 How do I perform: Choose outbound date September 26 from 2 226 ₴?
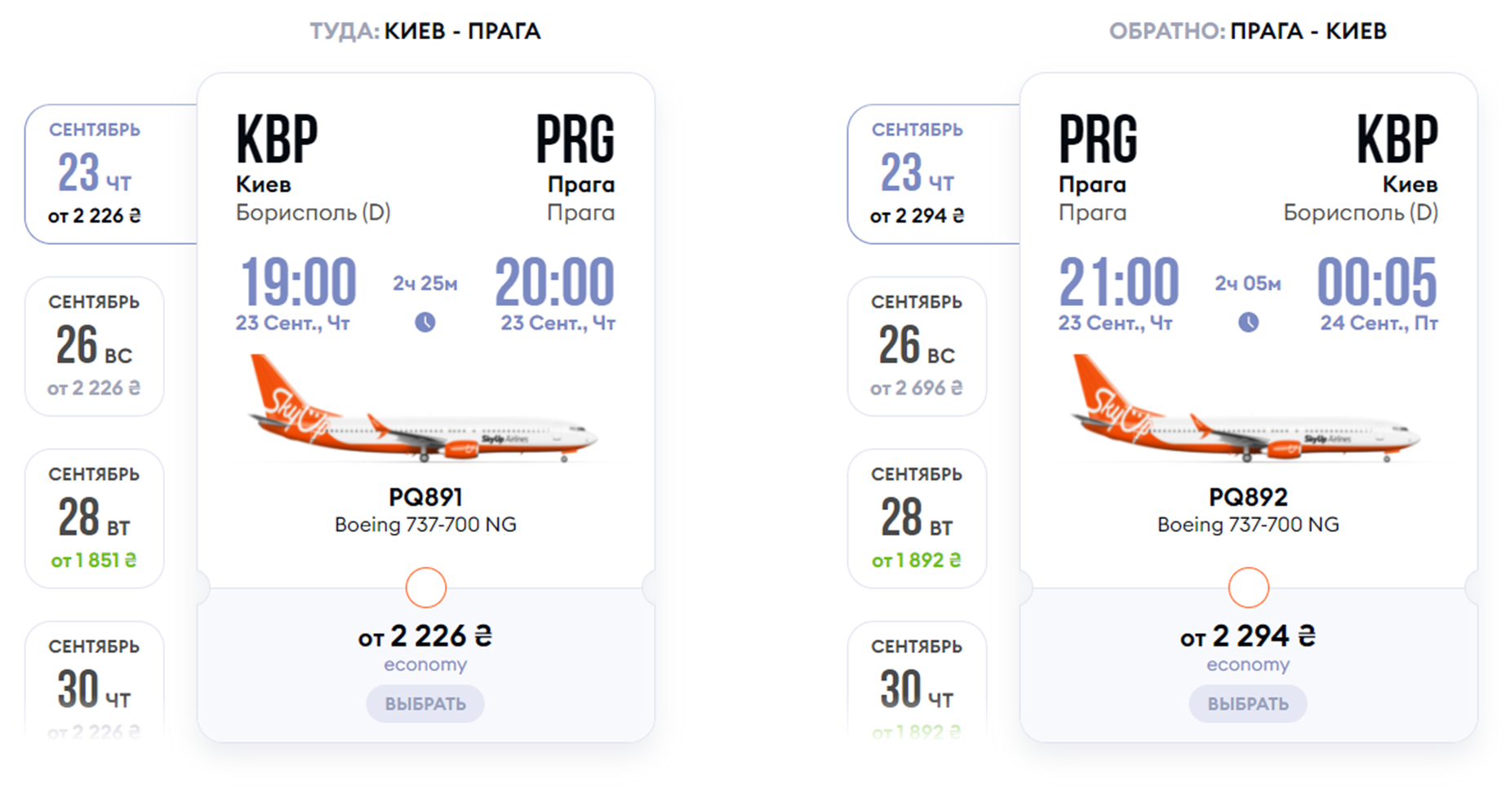click(95, 346)
